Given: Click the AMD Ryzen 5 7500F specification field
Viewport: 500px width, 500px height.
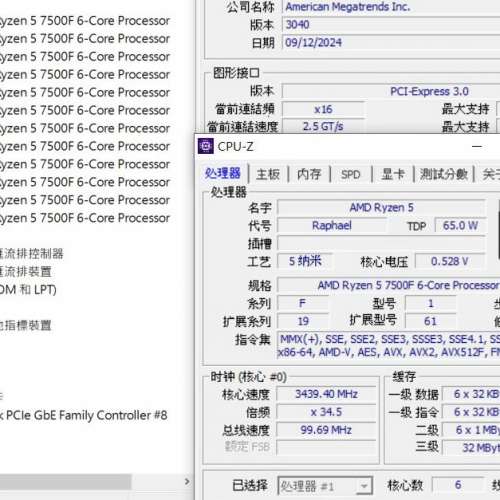Looking at the screenshot, I should point(389,285).
